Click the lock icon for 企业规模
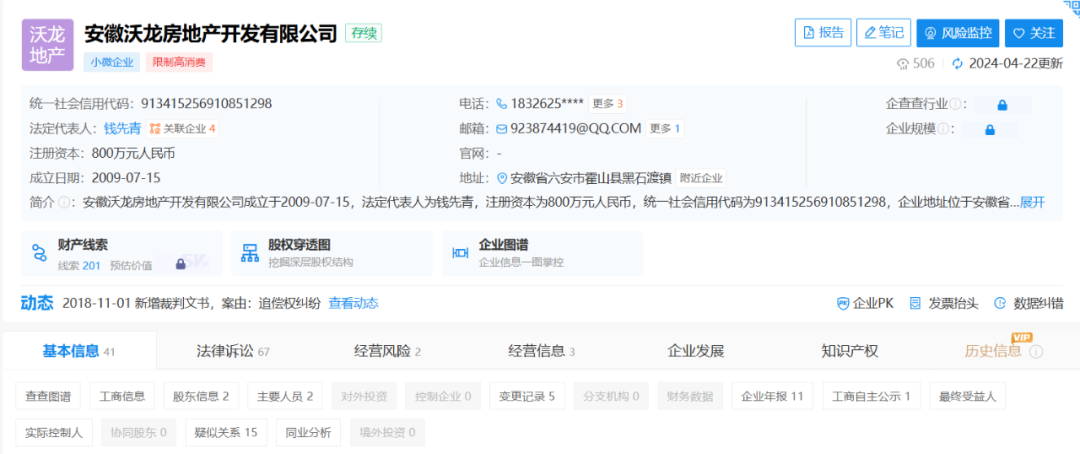 click(990, 129)
